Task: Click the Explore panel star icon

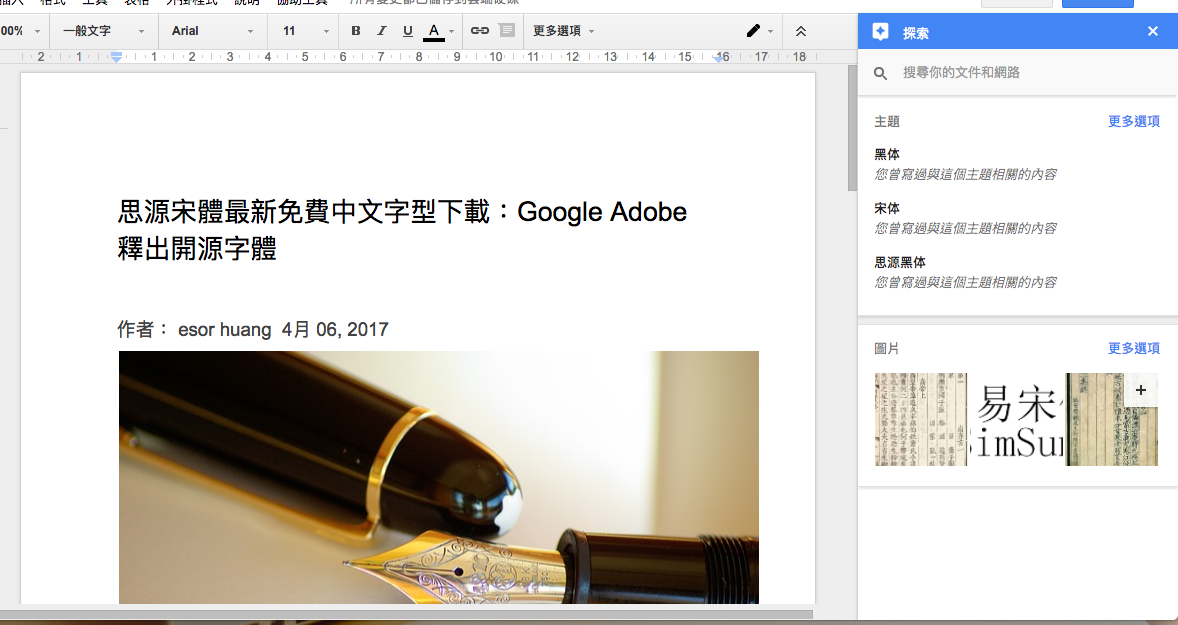Action: click(x=880, y=32)
